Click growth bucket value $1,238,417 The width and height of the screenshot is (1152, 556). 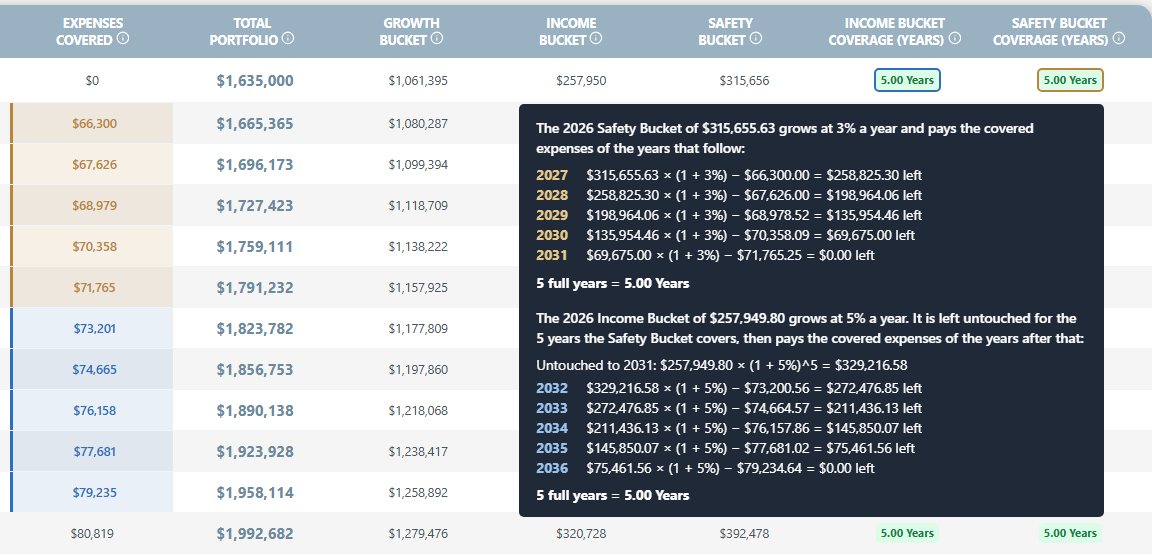pos(418,452)
